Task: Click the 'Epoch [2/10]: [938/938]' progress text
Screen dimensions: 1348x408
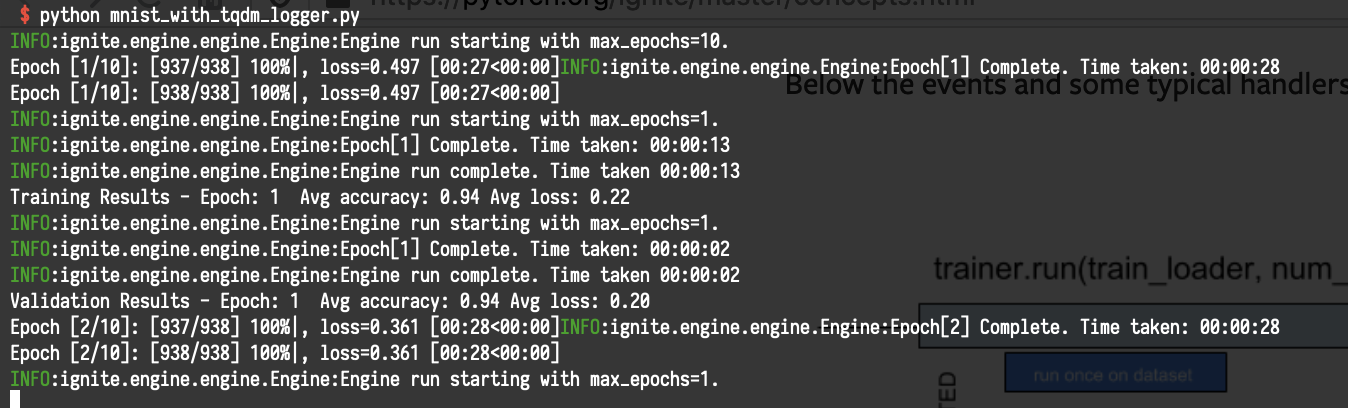Action: coord(125,353)
